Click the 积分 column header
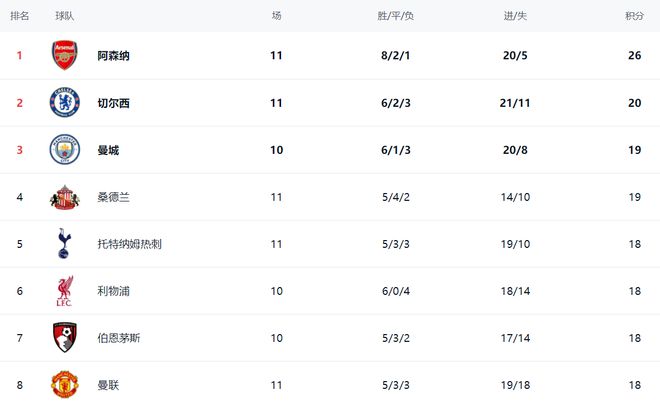660x404 pixels. pos(634,16)
